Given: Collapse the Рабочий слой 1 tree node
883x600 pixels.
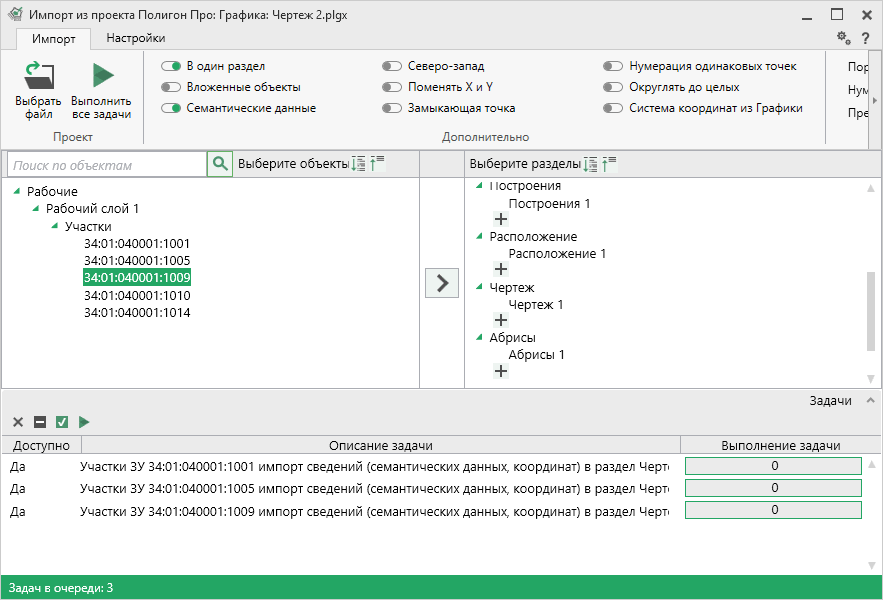Looking at the screenshot, I should pyautogui.click(x=36, y=209).
